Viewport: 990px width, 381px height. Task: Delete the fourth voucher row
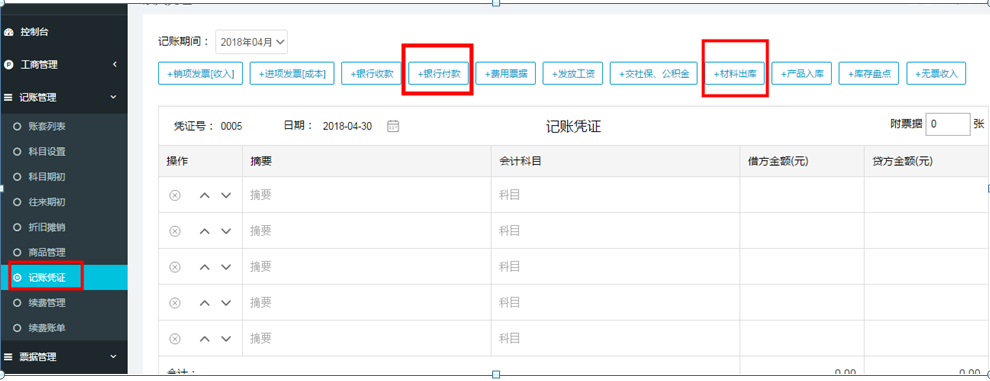tap(175, 303)
